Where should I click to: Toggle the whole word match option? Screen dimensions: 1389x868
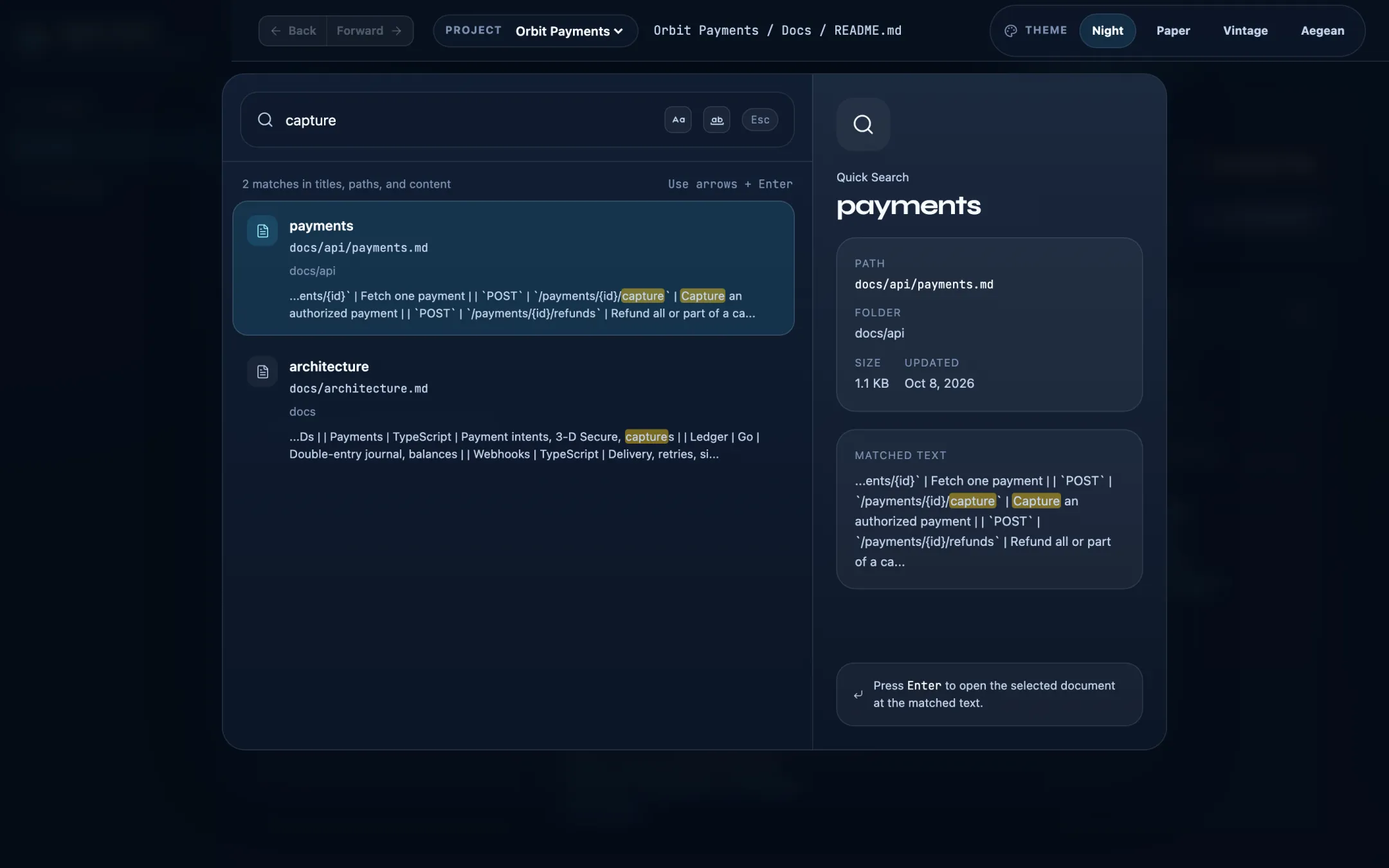[716, 120]
